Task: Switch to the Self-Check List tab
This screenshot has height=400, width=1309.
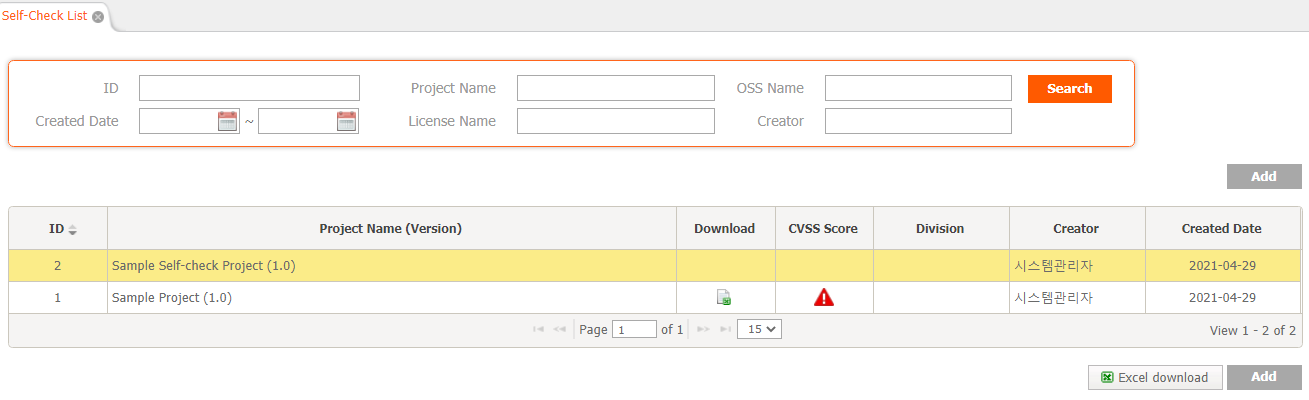Action: [44, 17]
